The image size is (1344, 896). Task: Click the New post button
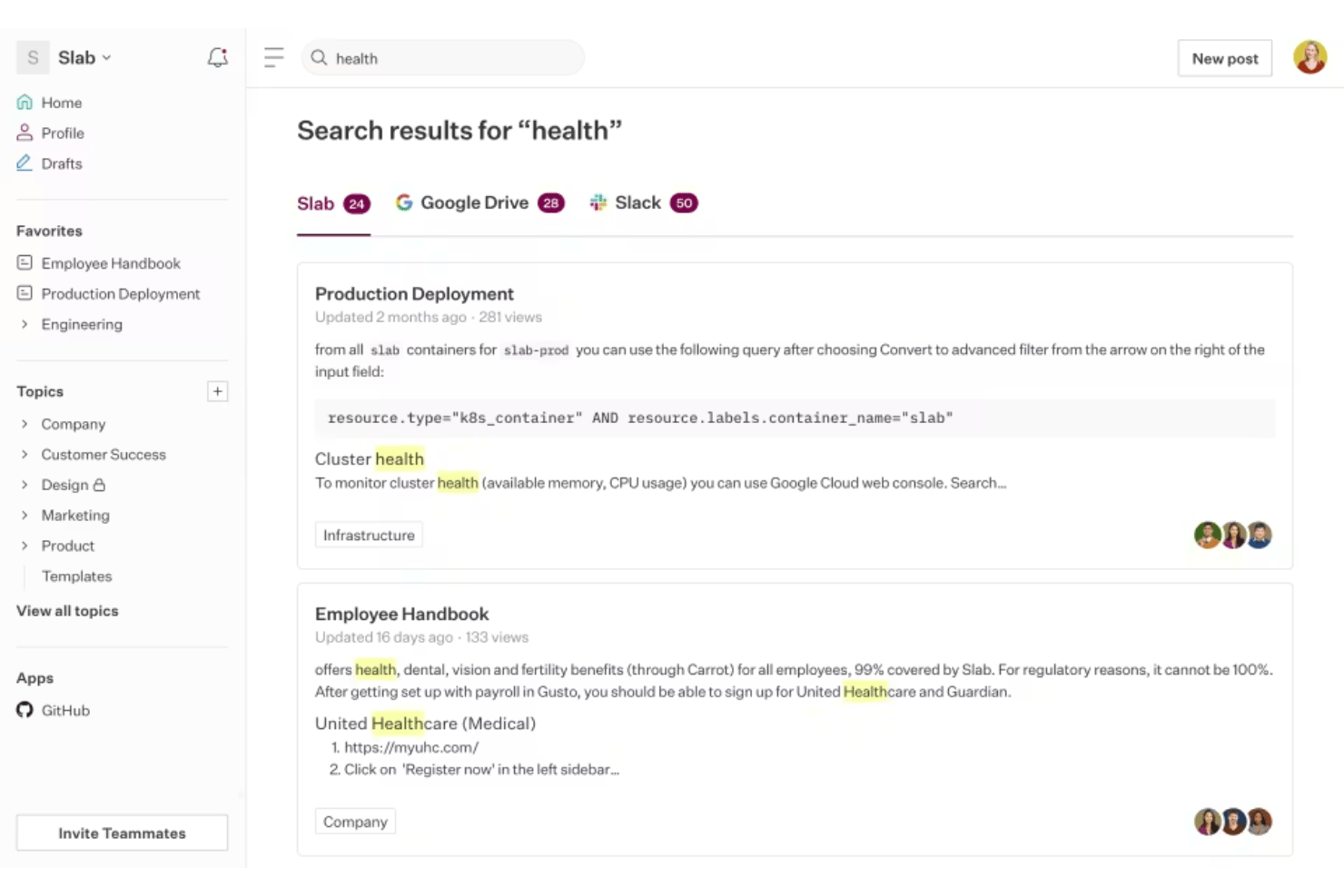(x=1224, y=58)
